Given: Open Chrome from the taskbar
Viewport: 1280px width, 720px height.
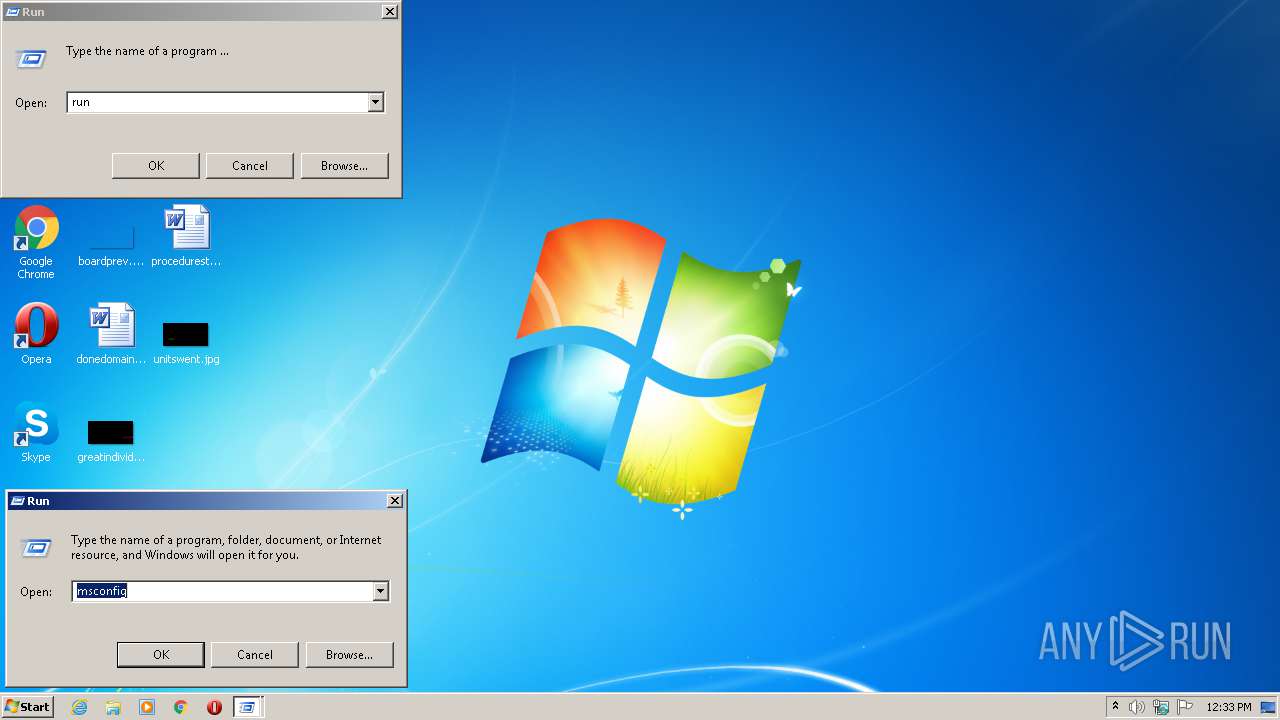Looking at the screenshot, I should pyautogui.click(x=180, y=707).
